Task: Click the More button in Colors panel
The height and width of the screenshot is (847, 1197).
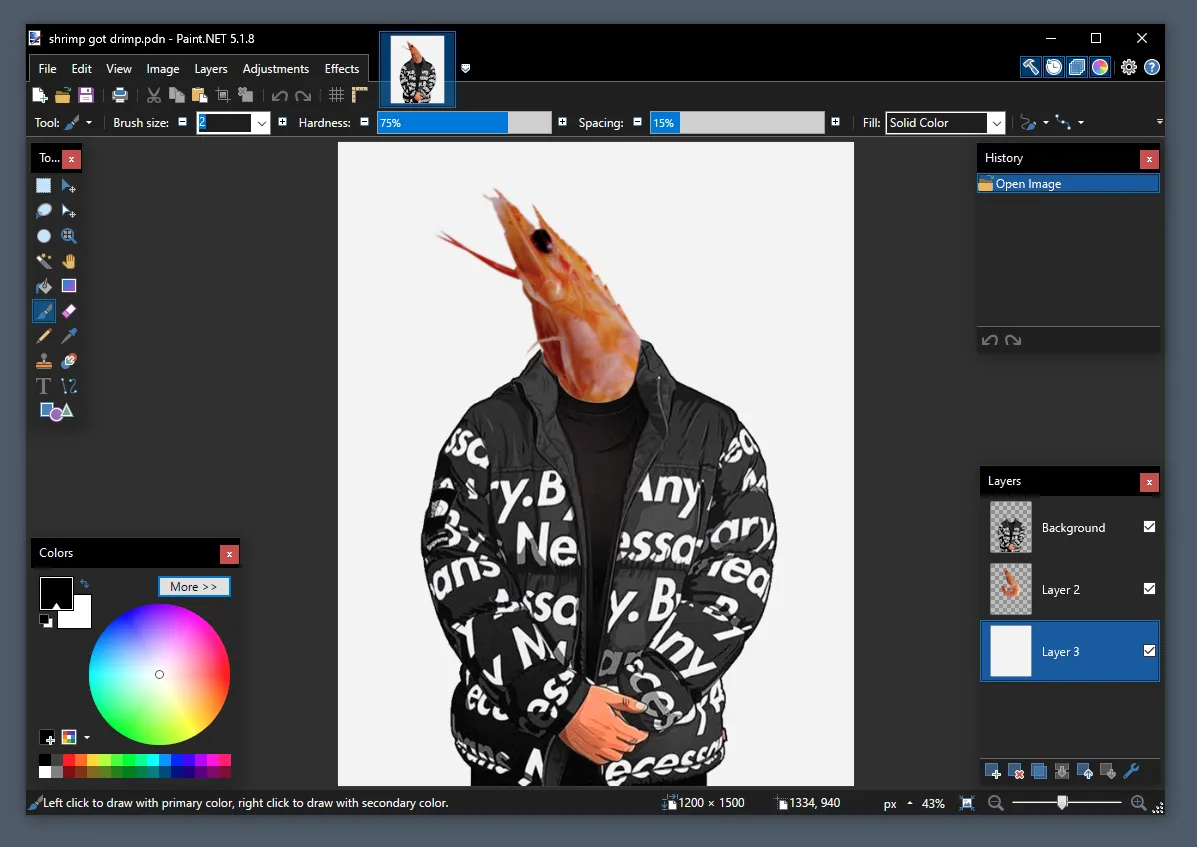Action: pyautogui.click(x=193, y=586)
